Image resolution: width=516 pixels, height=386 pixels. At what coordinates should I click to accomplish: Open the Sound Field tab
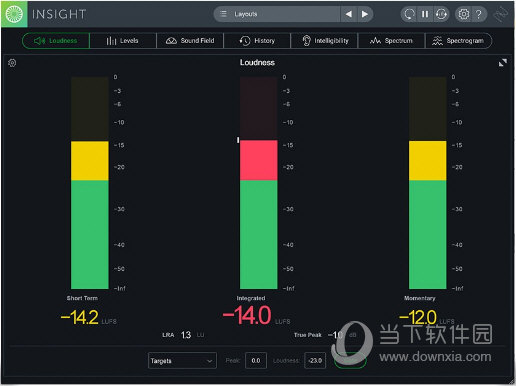tap(190, 41)
